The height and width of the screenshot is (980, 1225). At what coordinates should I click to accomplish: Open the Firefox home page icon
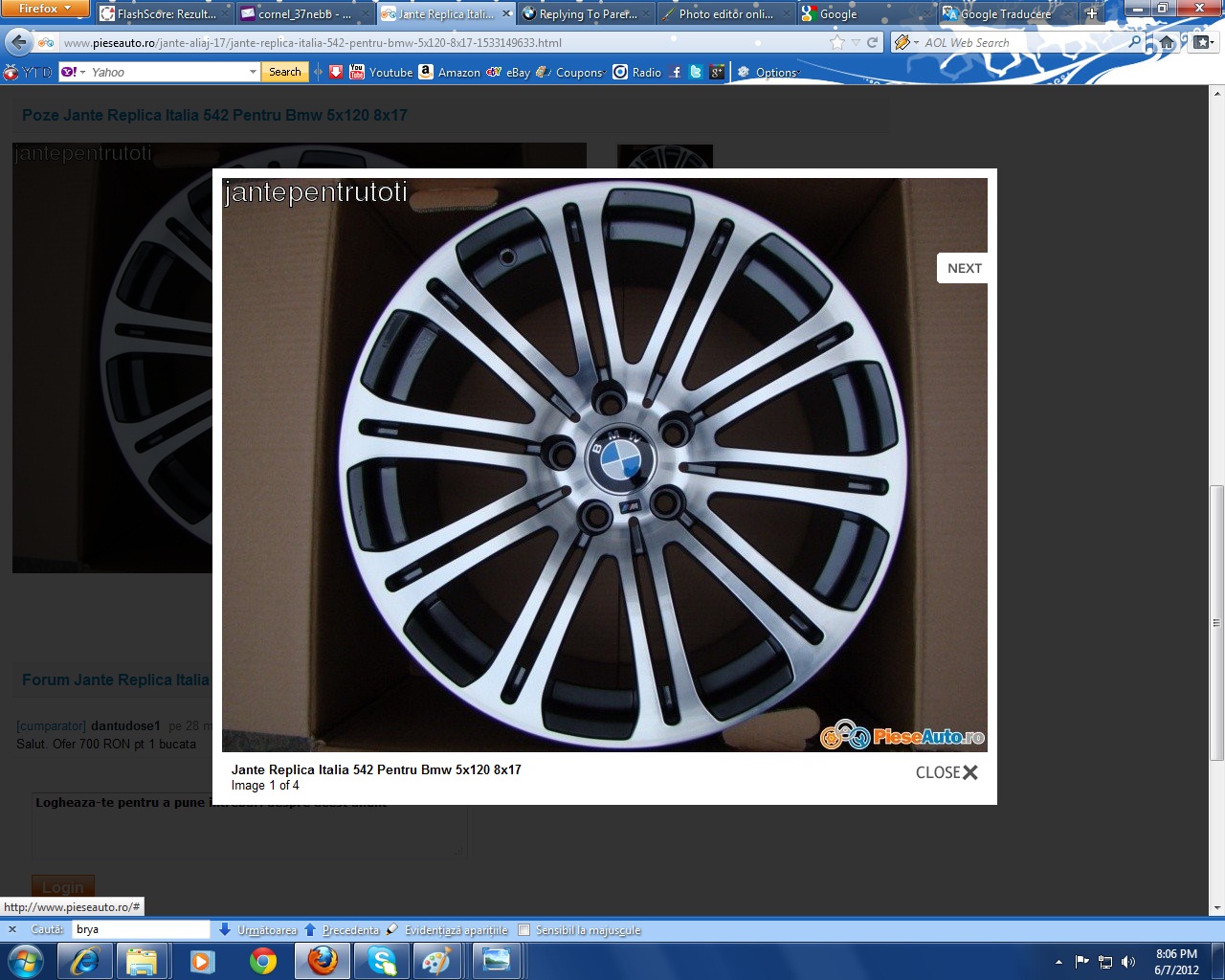(1167, 42)
